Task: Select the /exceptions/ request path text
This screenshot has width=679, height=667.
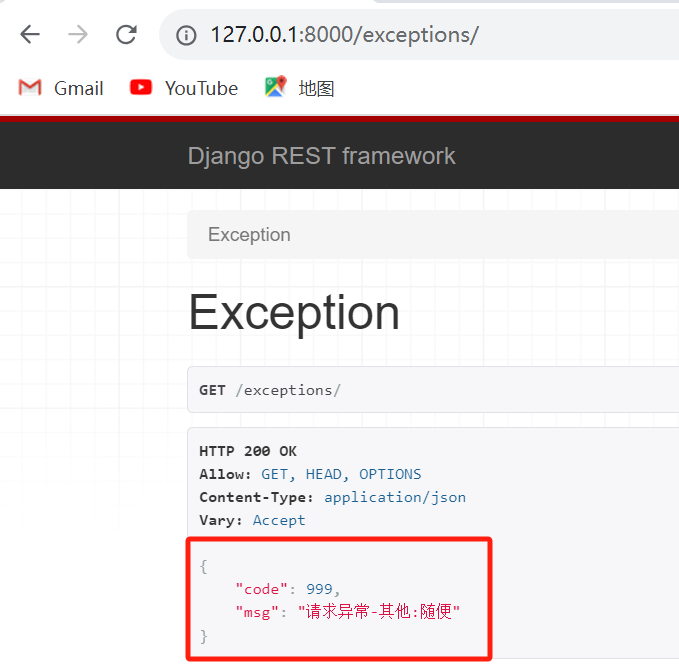Action: coord(288,390)
